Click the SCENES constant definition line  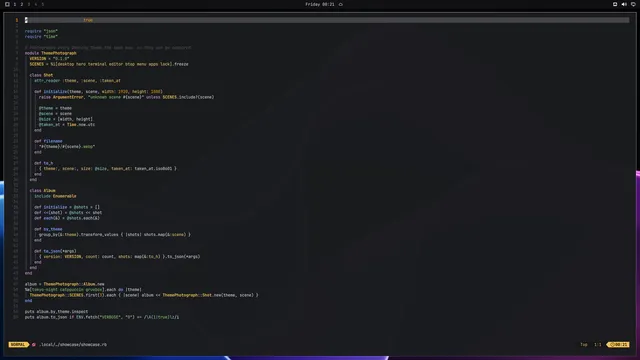coord(109,64)
